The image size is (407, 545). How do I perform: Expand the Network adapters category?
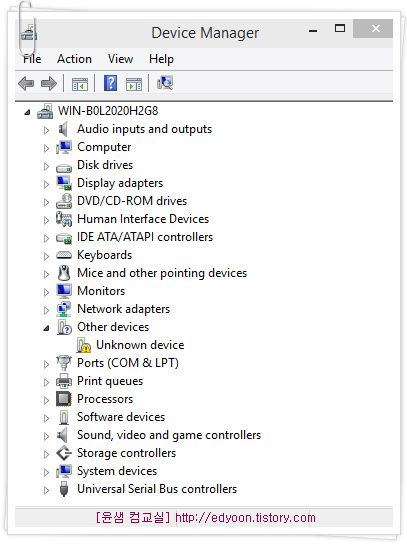(x=46, y=310)
